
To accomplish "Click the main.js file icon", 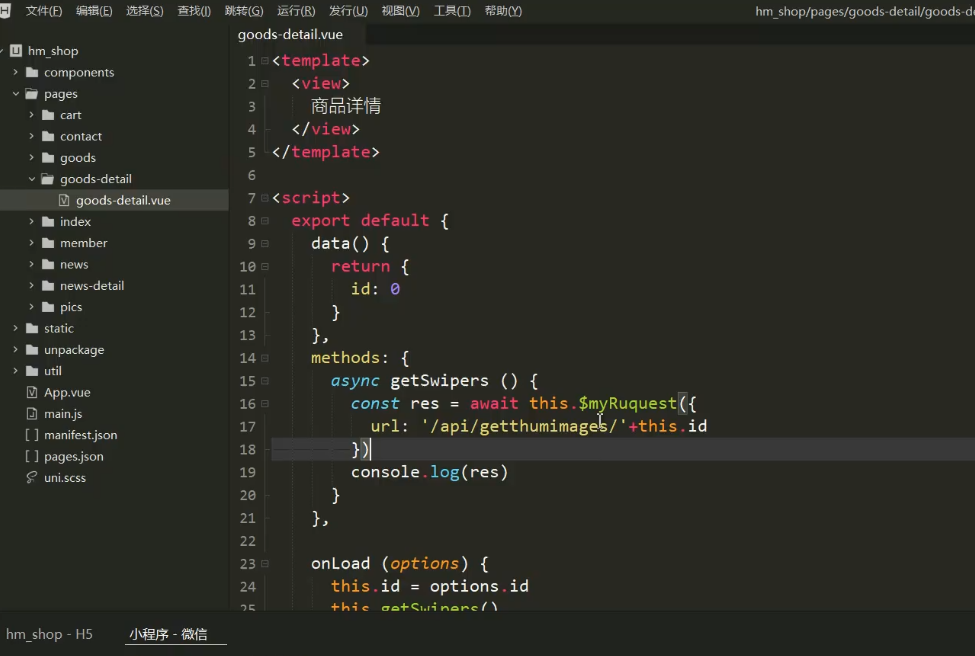I will 32,413.
